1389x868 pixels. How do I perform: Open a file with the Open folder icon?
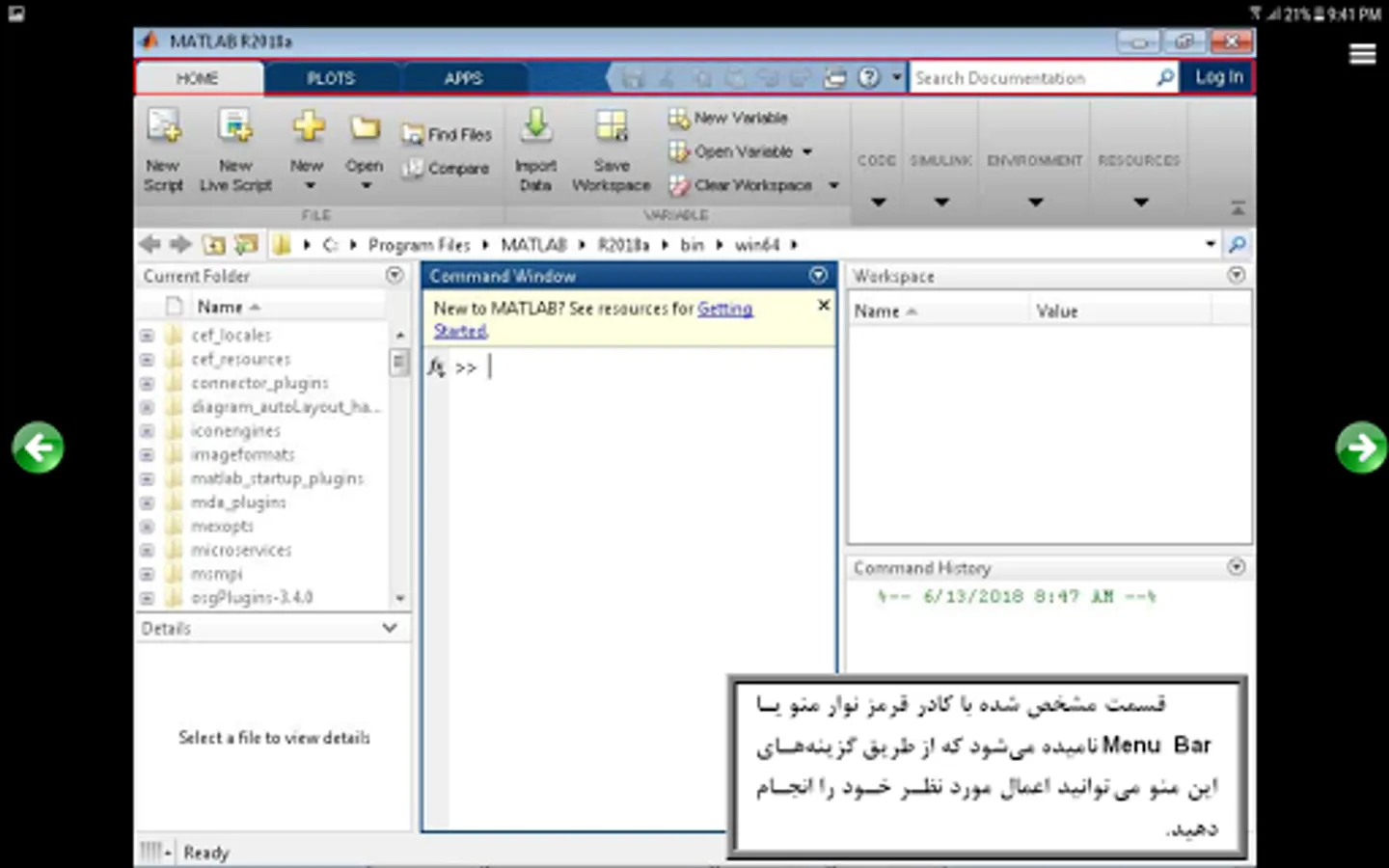click(365, 128)
